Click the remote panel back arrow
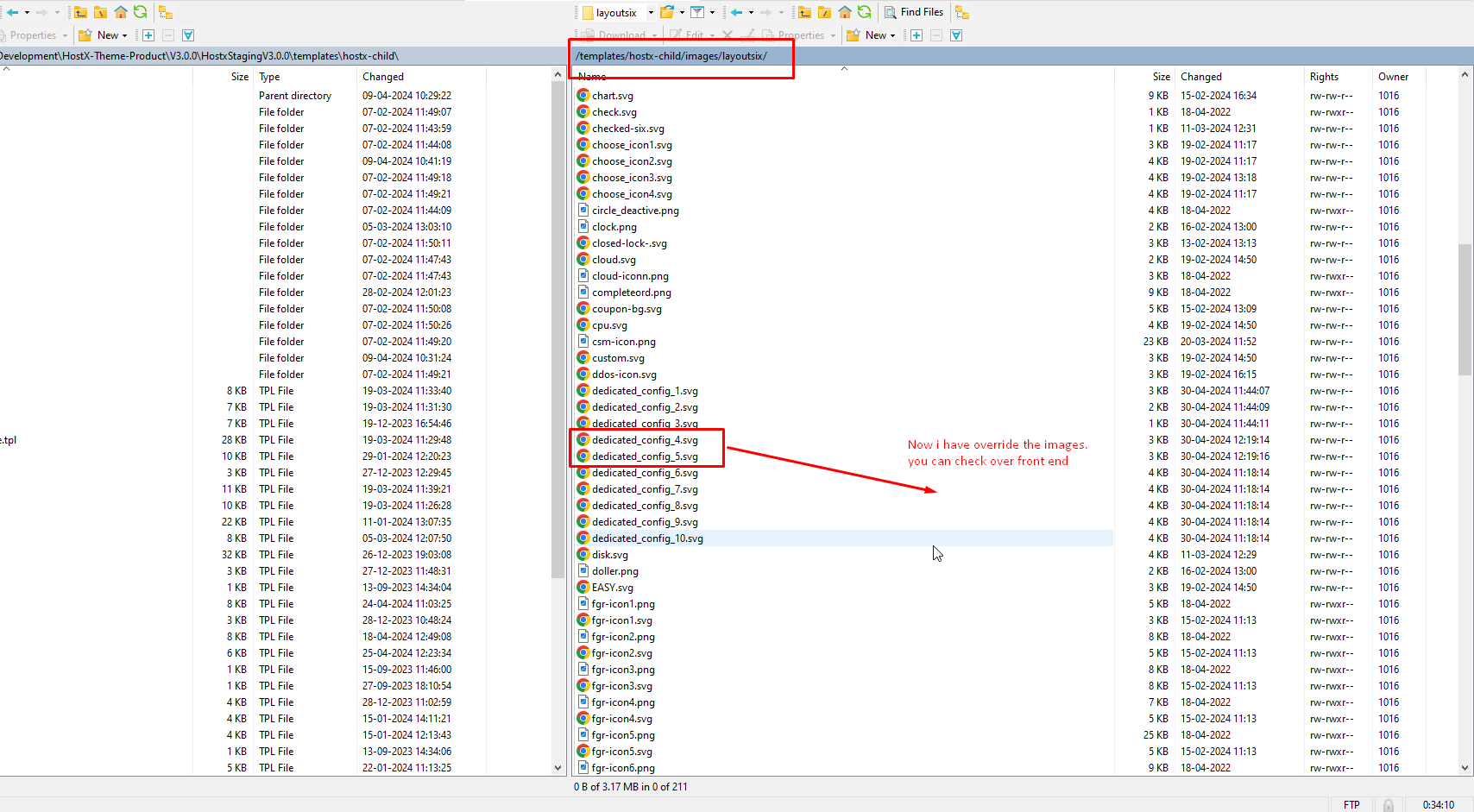The width and height of the screenshot is (1474, 812). (736, 12)
